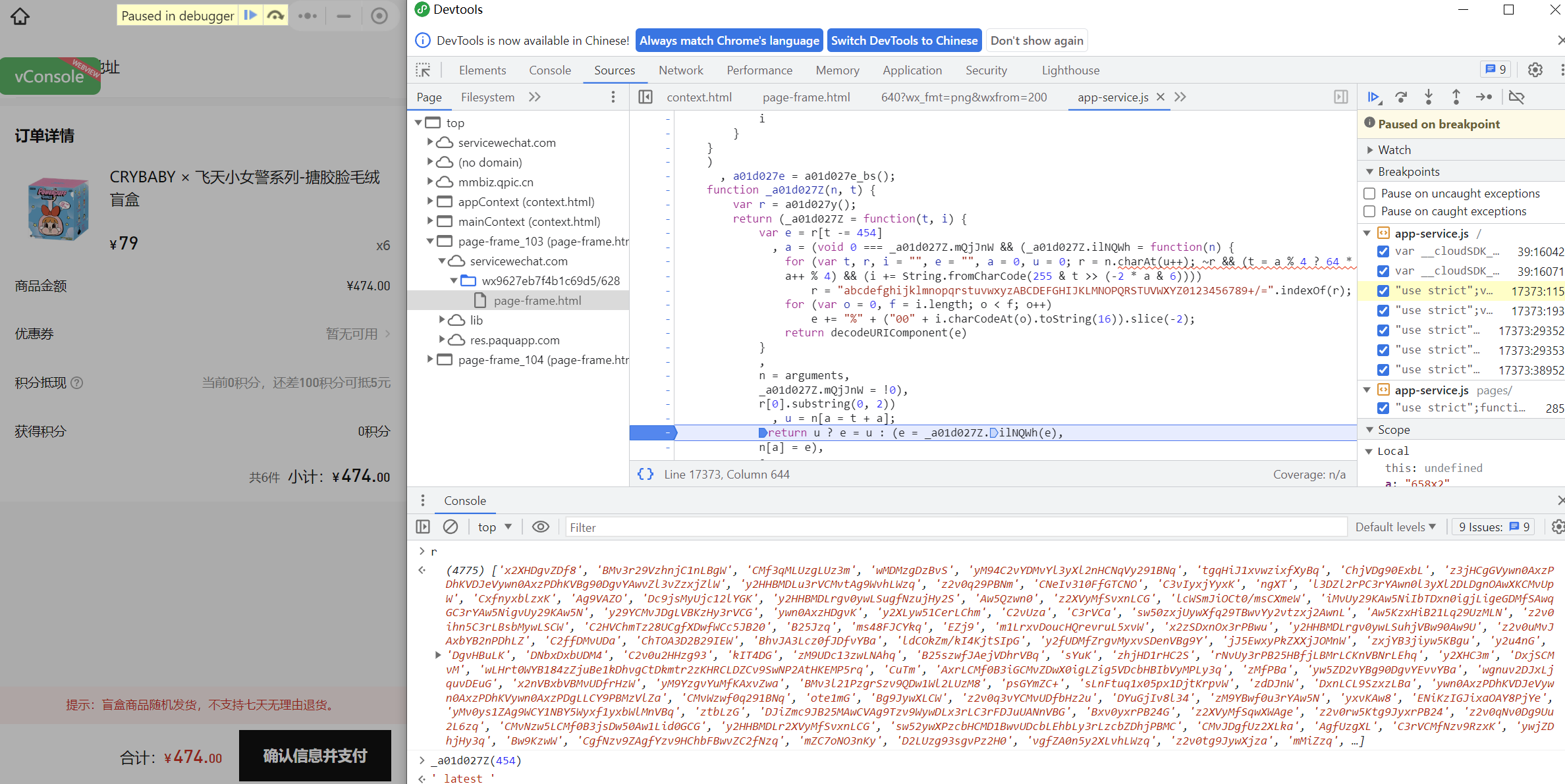Enable Pause on uncaught exceptions

tap(1370, 194)
